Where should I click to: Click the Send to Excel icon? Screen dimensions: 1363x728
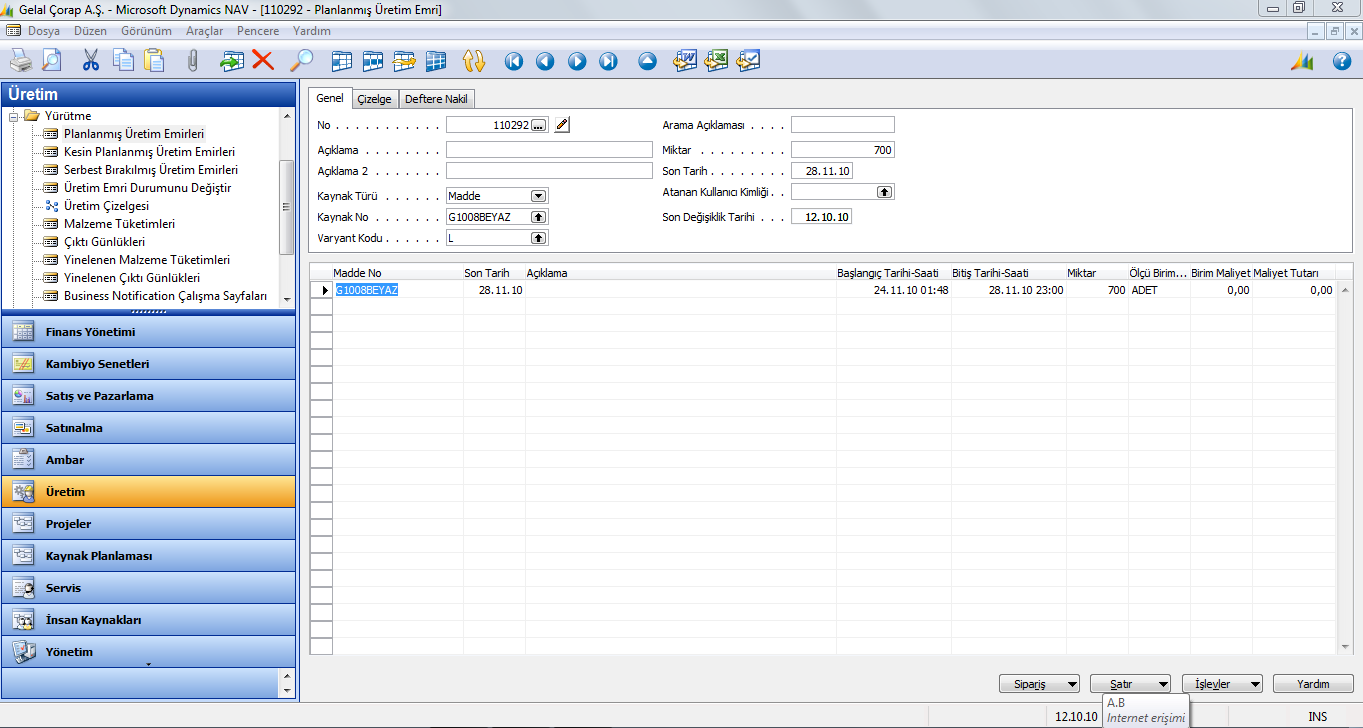(716, 61)
